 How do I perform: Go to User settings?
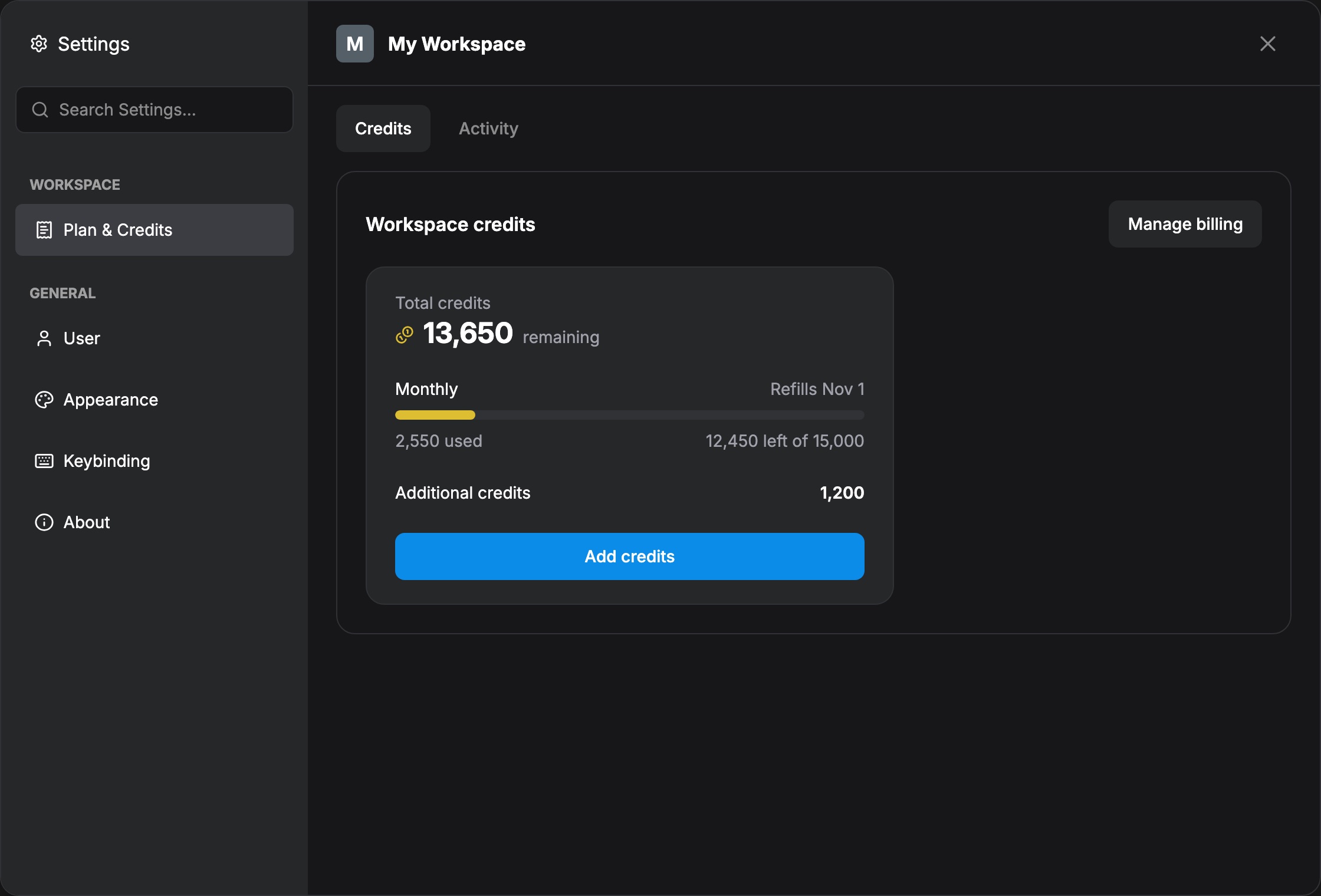(155, 338)
